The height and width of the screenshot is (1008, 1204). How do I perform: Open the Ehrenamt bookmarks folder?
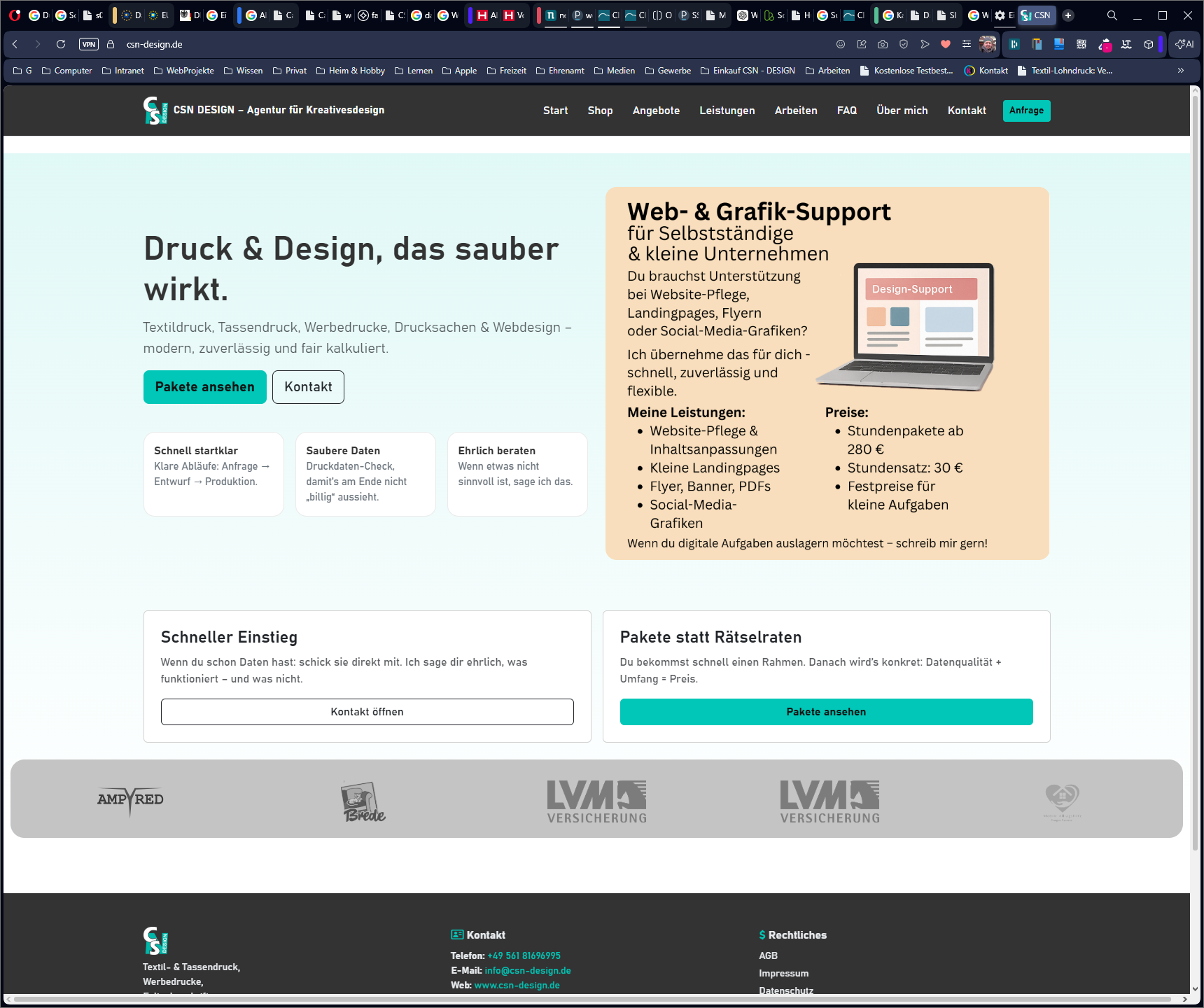click(x=560, y=71)
